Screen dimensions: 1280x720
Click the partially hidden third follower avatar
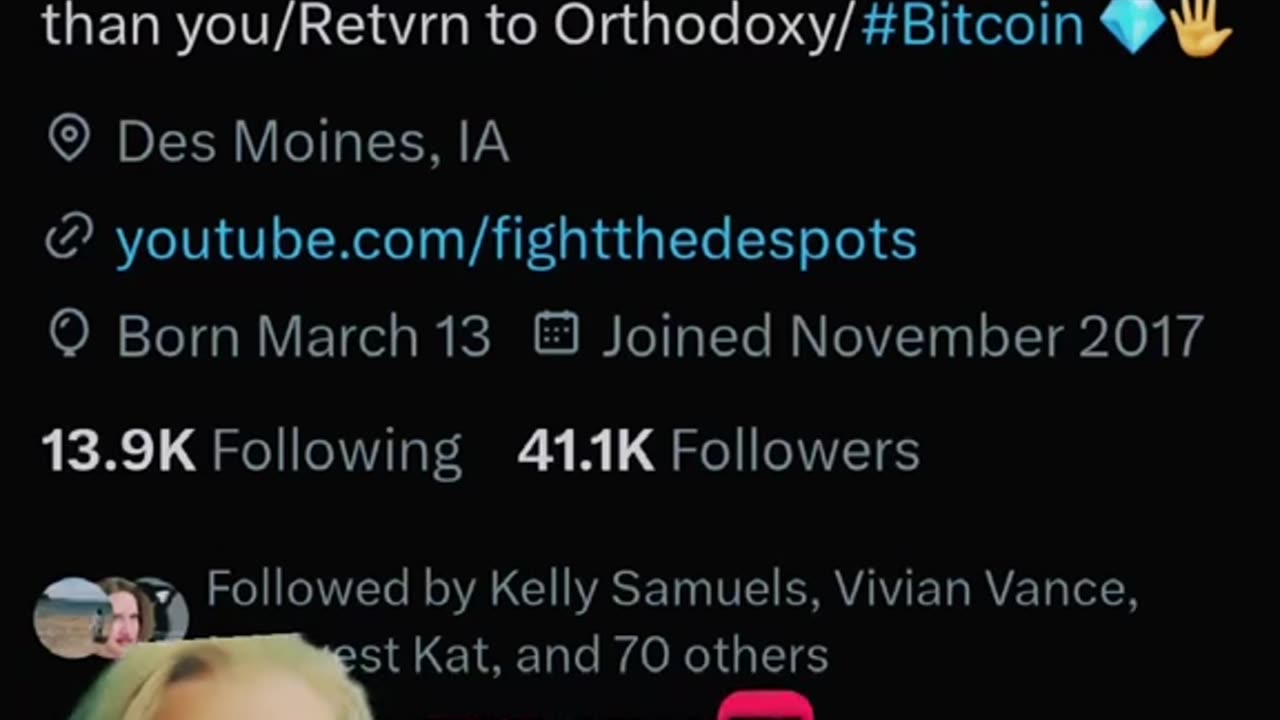coord(165,606)
